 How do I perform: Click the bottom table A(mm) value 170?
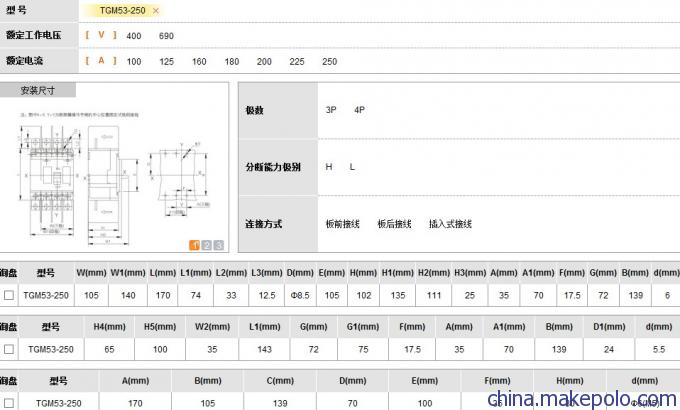135,403
